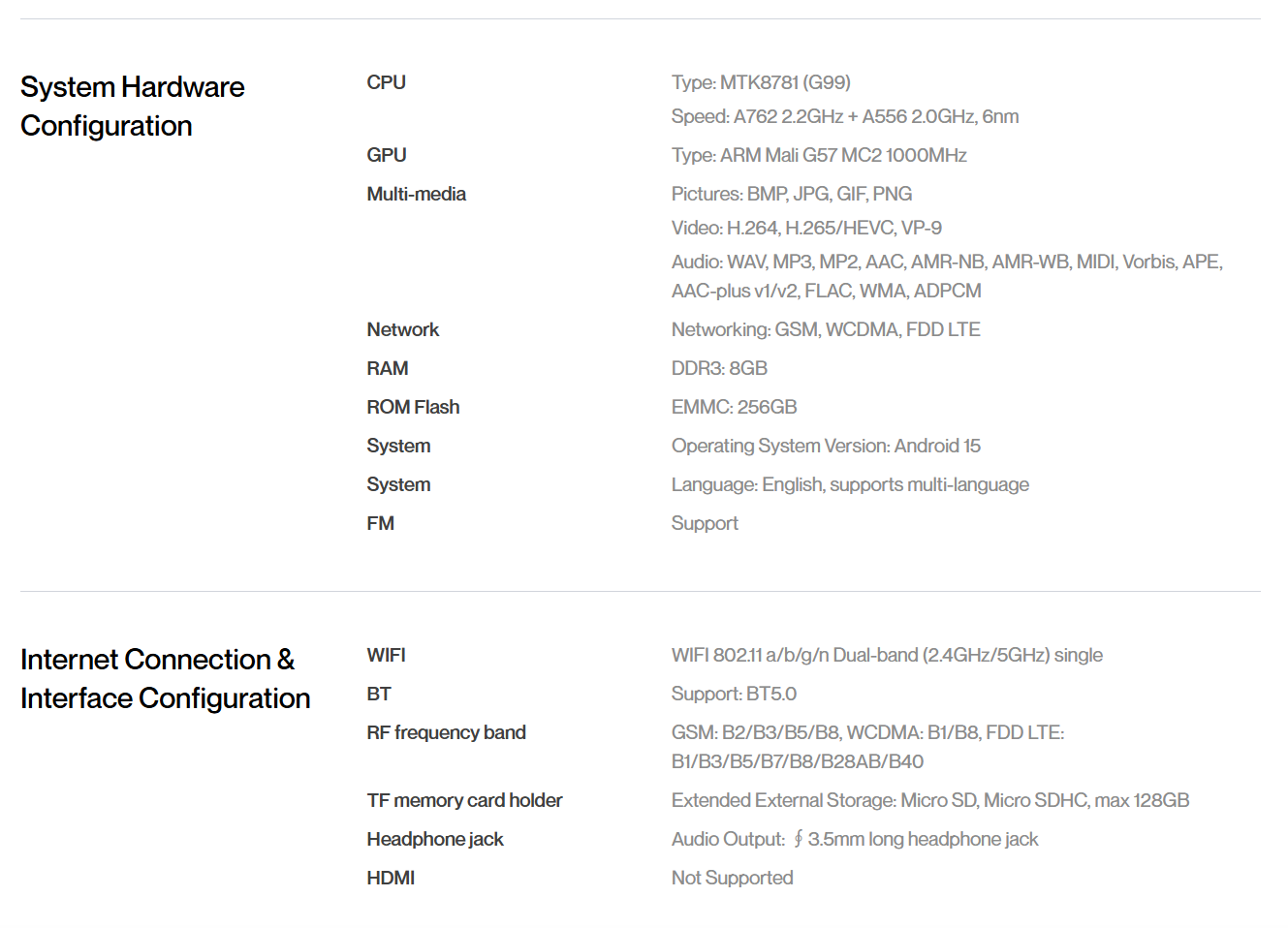The height and width of the screenshot is (928, 1288).
Task: Click the Networking GSM, WCDMA, FDD LTE text
Action: point(825,330)
